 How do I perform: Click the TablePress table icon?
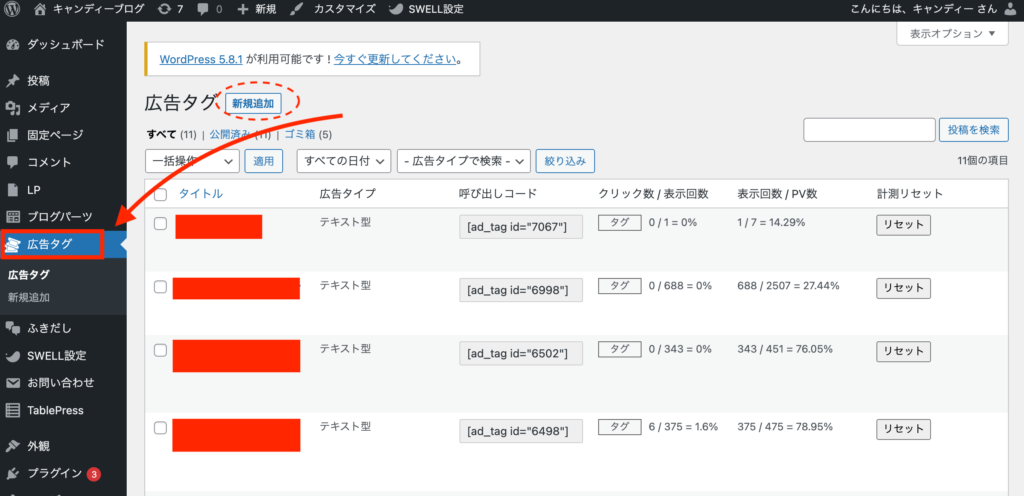13,411
